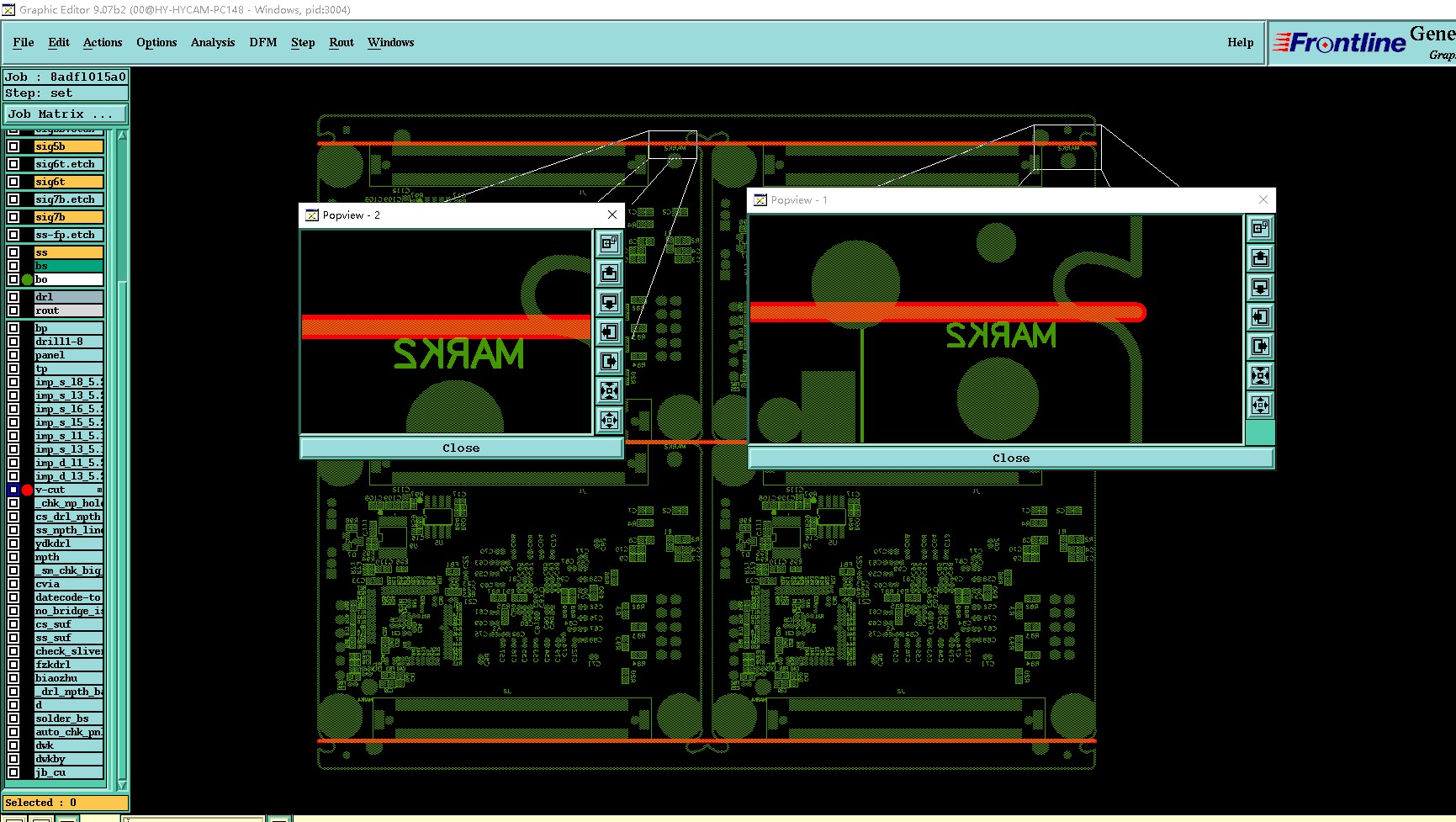This screenshot has width=1456, height=822.
Task: Select the biaozhu layer name
Action: pos(68,678)
